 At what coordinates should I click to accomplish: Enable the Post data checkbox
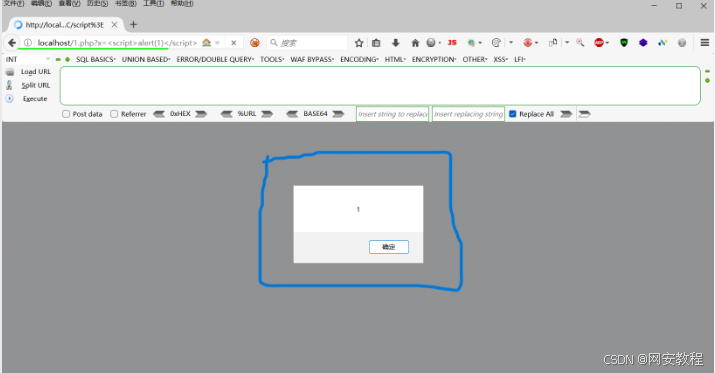click(66, 114)
